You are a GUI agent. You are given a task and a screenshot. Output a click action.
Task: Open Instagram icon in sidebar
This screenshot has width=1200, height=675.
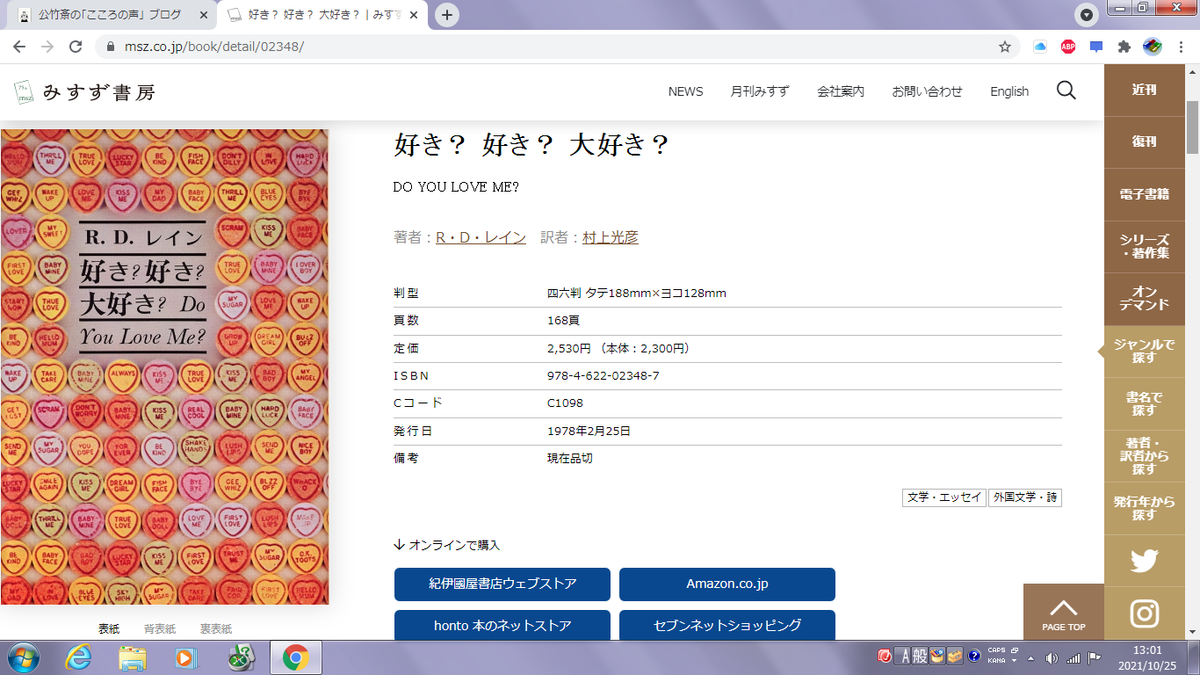tap(1144, 613)
